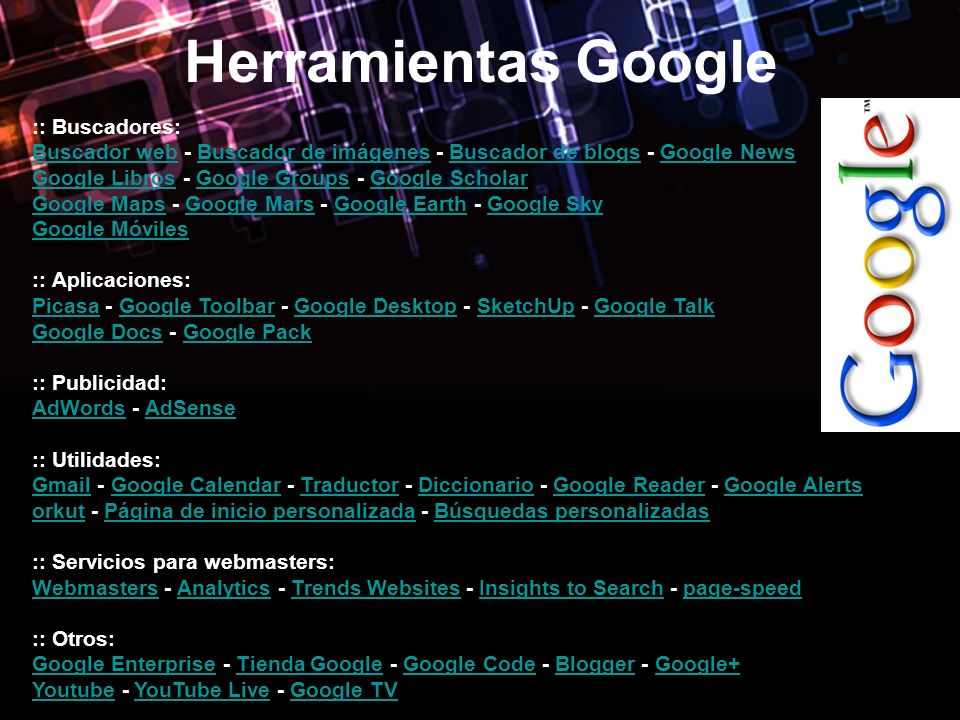The width and height of the screenshot is (960, 720).
Task: Open the YouTube Live link
Action: (201, 690)
